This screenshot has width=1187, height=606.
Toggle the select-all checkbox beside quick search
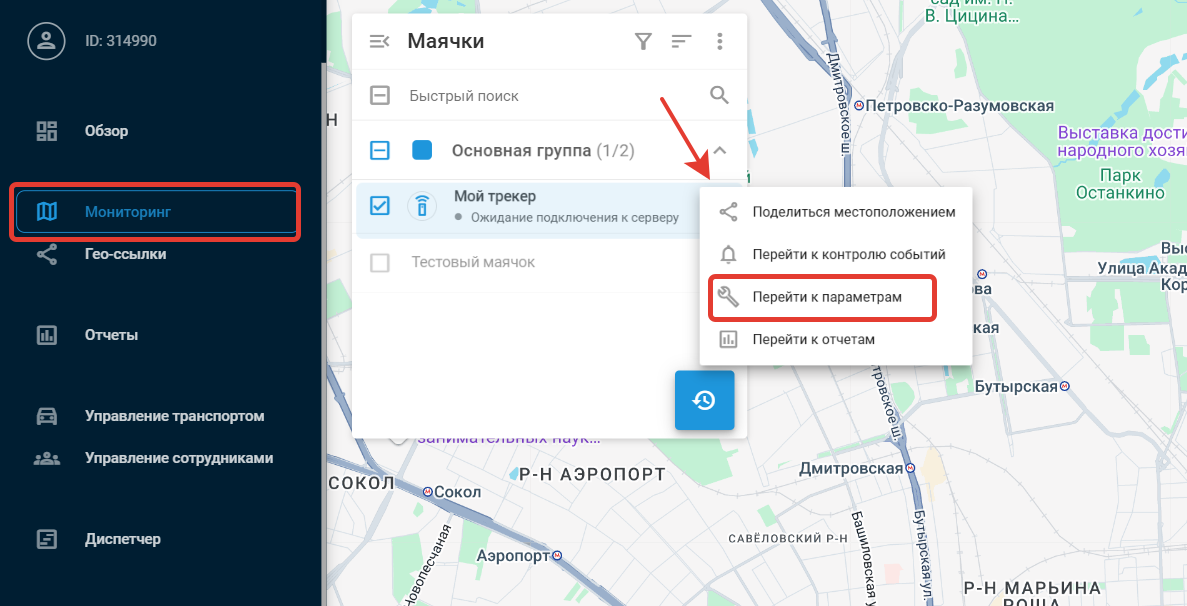380,96
